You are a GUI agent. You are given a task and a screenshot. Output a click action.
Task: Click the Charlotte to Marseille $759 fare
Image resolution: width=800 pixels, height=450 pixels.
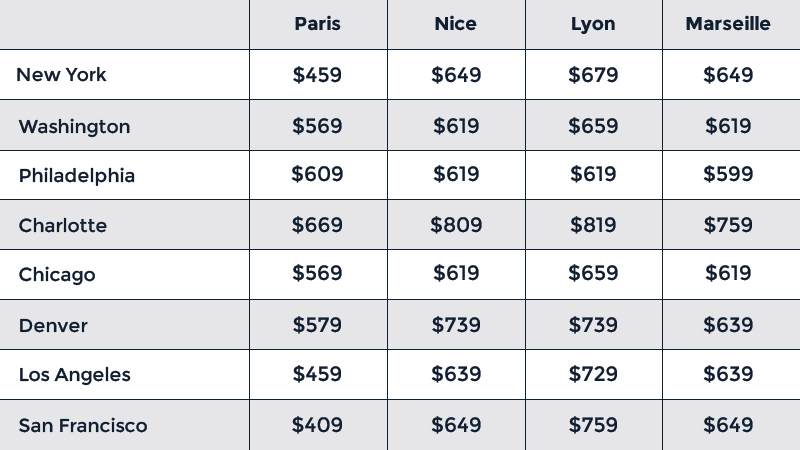(x=728, y=225)
